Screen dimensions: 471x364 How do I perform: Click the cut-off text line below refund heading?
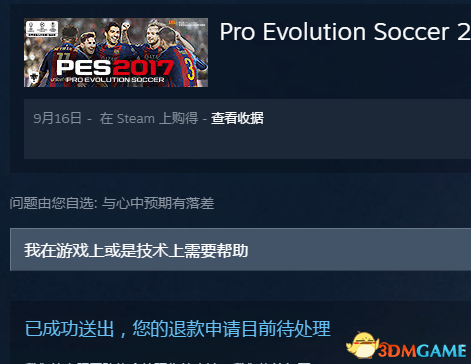[x=168, y=362]
